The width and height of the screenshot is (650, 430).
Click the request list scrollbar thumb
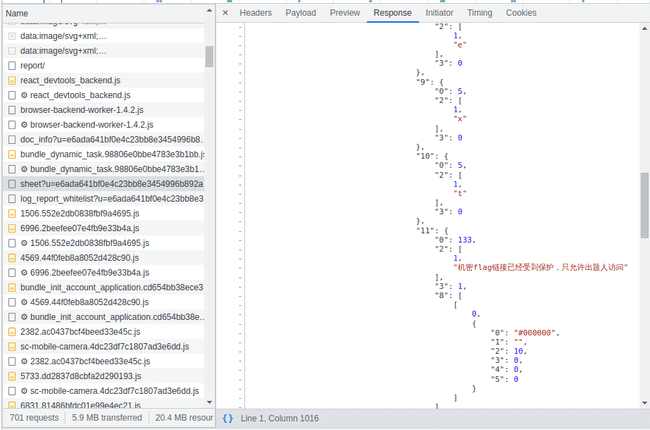[x=209, y=56]
